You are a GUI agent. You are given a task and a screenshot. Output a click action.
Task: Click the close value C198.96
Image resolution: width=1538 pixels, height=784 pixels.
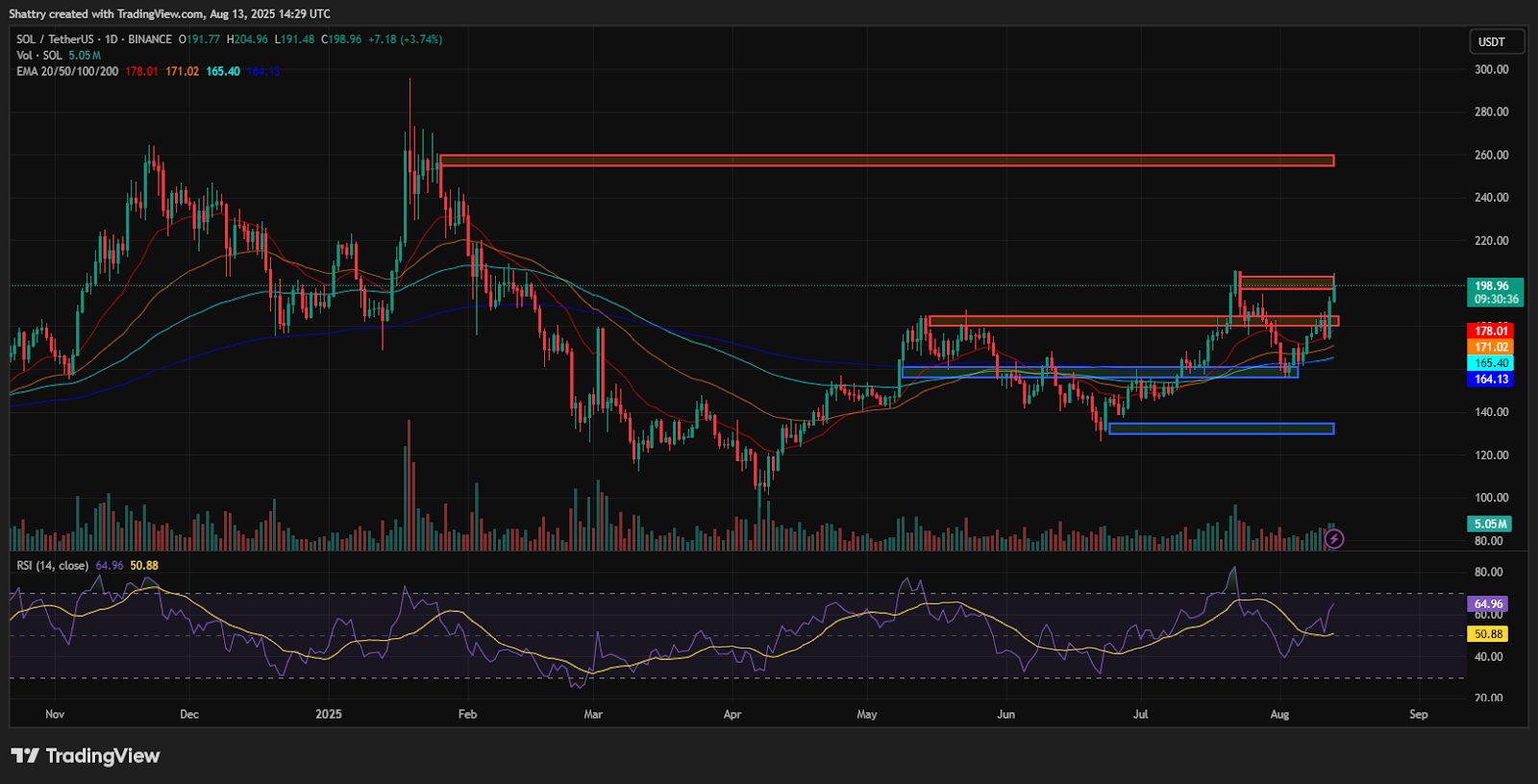341,39
